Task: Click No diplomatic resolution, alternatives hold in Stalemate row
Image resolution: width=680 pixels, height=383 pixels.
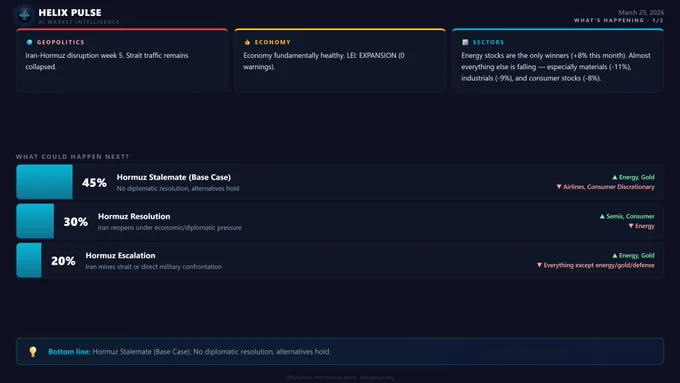Action: 178,188
